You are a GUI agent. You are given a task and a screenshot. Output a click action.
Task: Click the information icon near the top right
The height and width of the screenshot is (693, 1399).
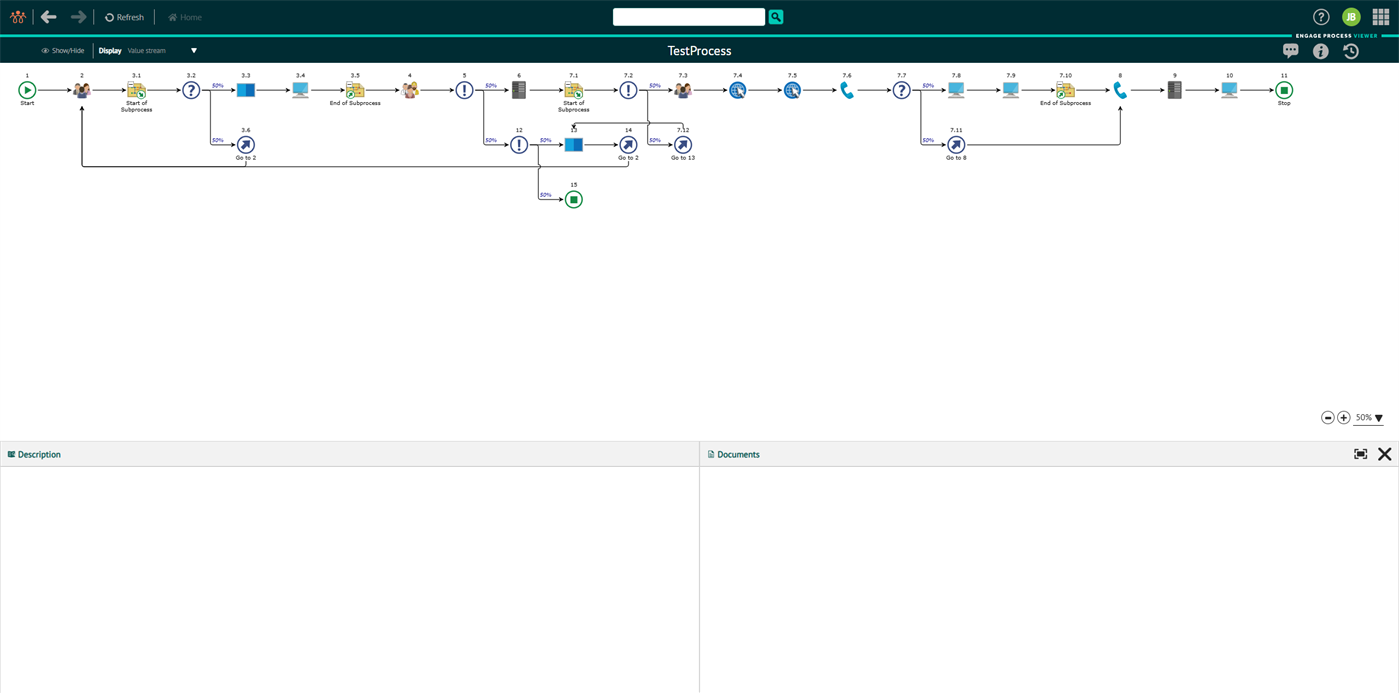tap(1320, 50)
